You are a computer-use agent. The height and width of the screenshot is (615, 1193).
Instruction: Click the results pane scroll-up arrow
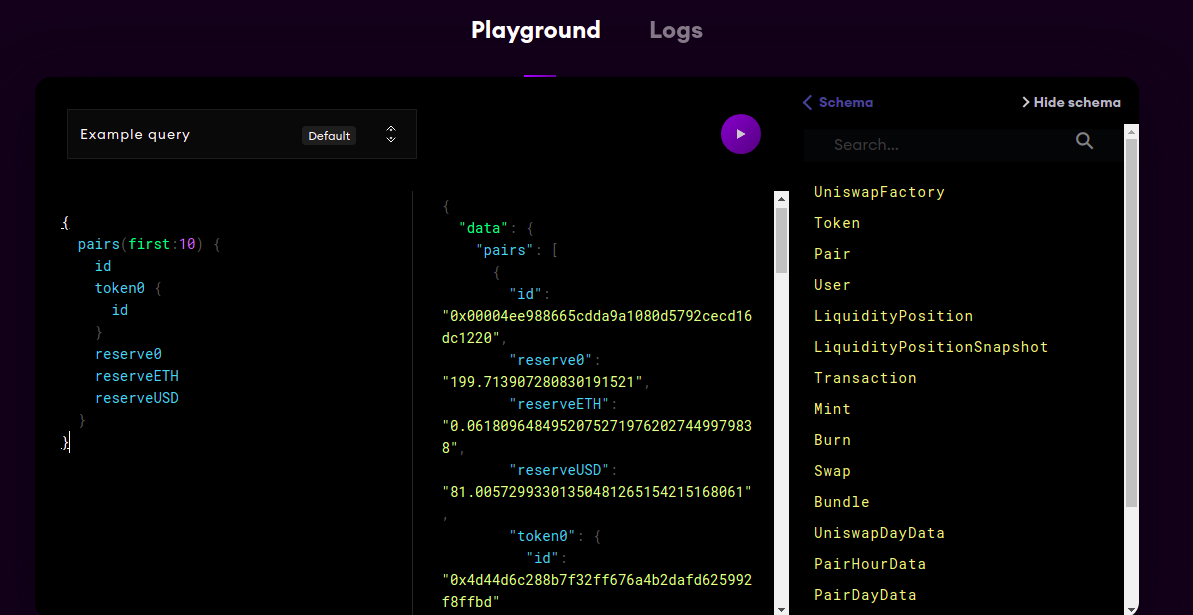781,198
